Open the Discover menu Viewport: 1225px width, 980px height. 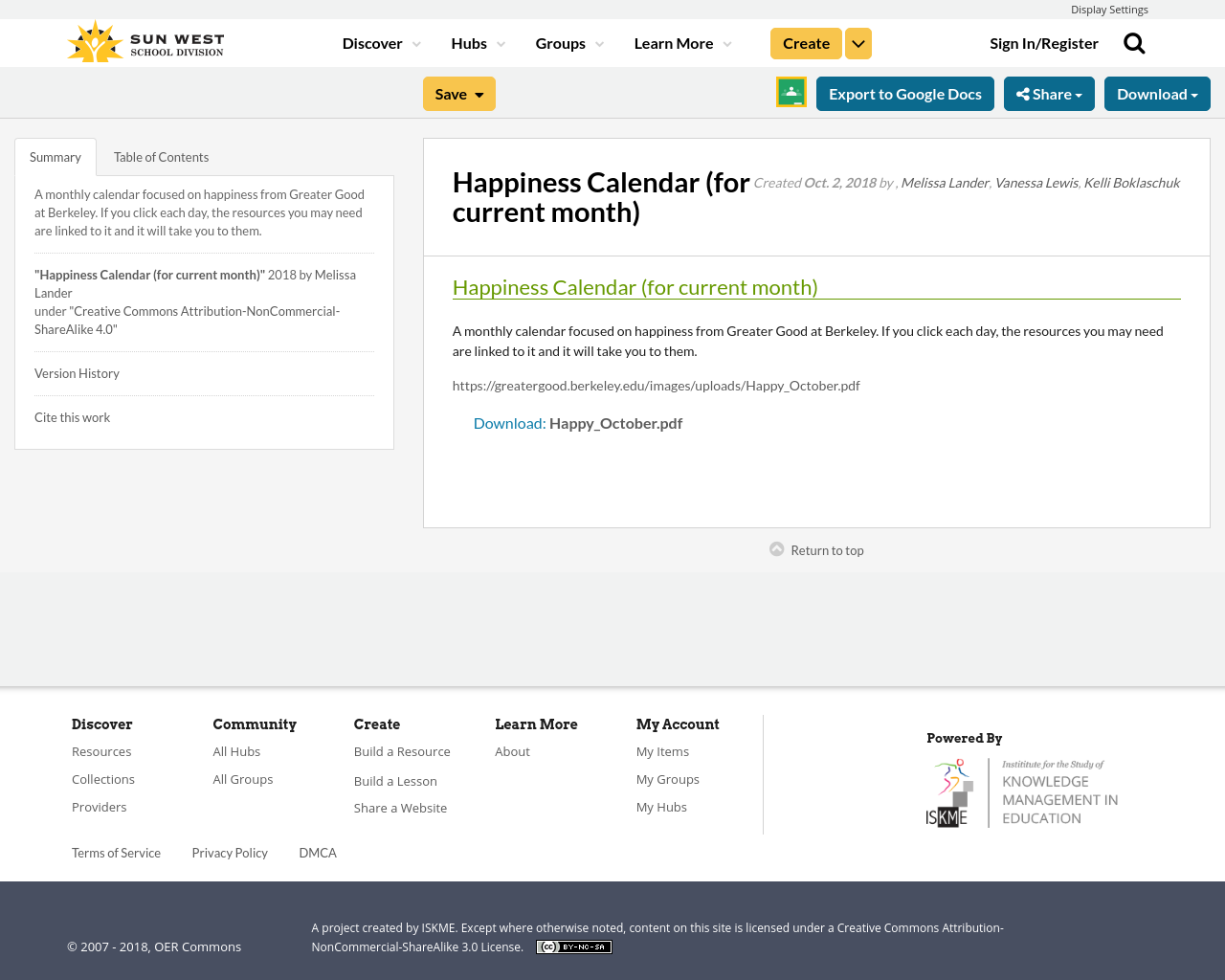(x=374, y=42)
